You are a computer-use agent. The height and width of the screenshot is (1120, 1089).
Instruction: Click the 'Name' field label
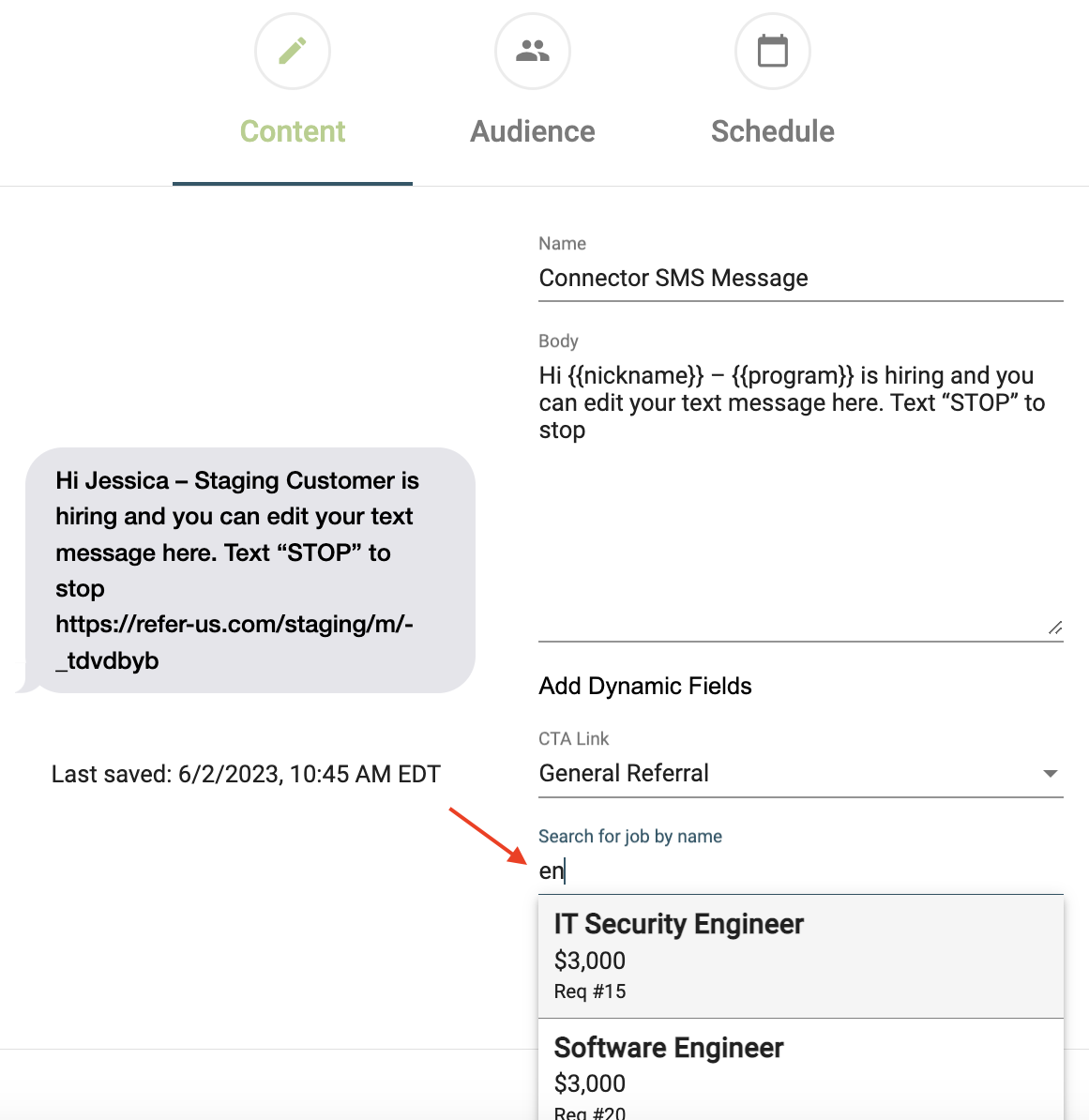pyautogui.click(x=562, y=244)
